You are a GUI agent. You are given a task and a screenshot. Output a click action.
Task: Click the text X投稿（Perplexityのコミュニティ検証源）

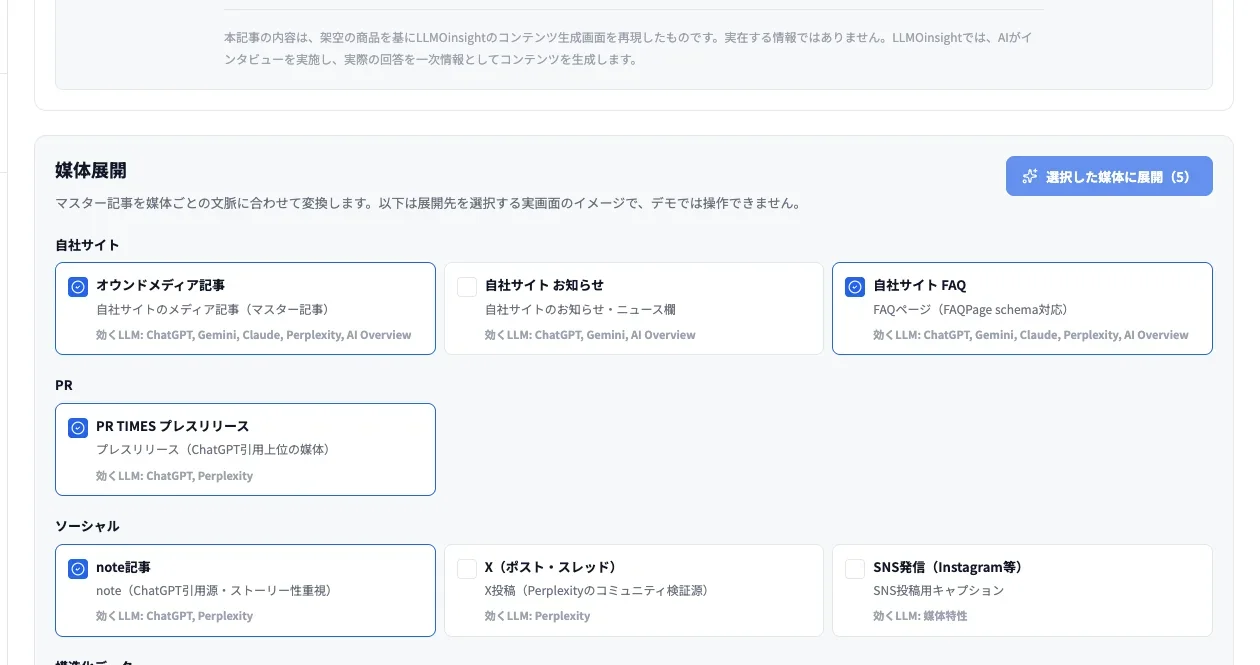pyautogui.click(x=597, y=591)
